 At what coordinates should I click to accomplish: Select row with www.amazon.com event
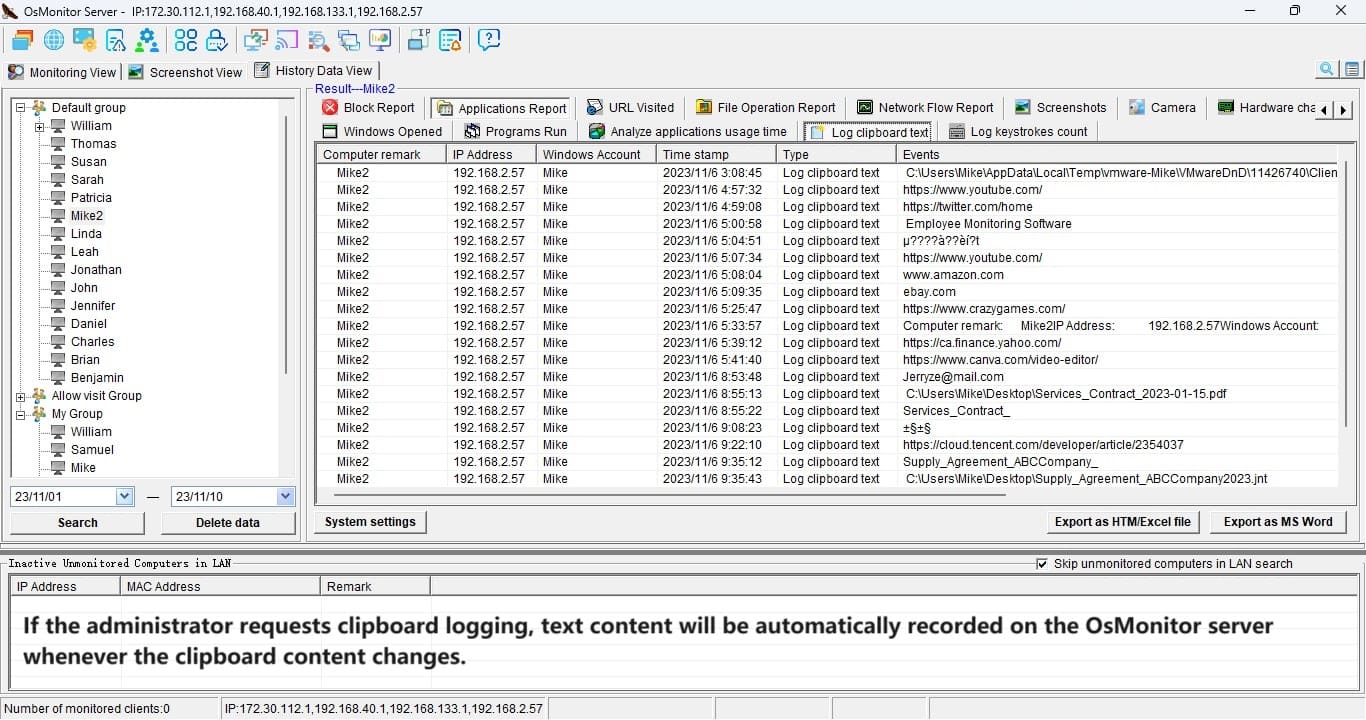(x=828, y=275)
